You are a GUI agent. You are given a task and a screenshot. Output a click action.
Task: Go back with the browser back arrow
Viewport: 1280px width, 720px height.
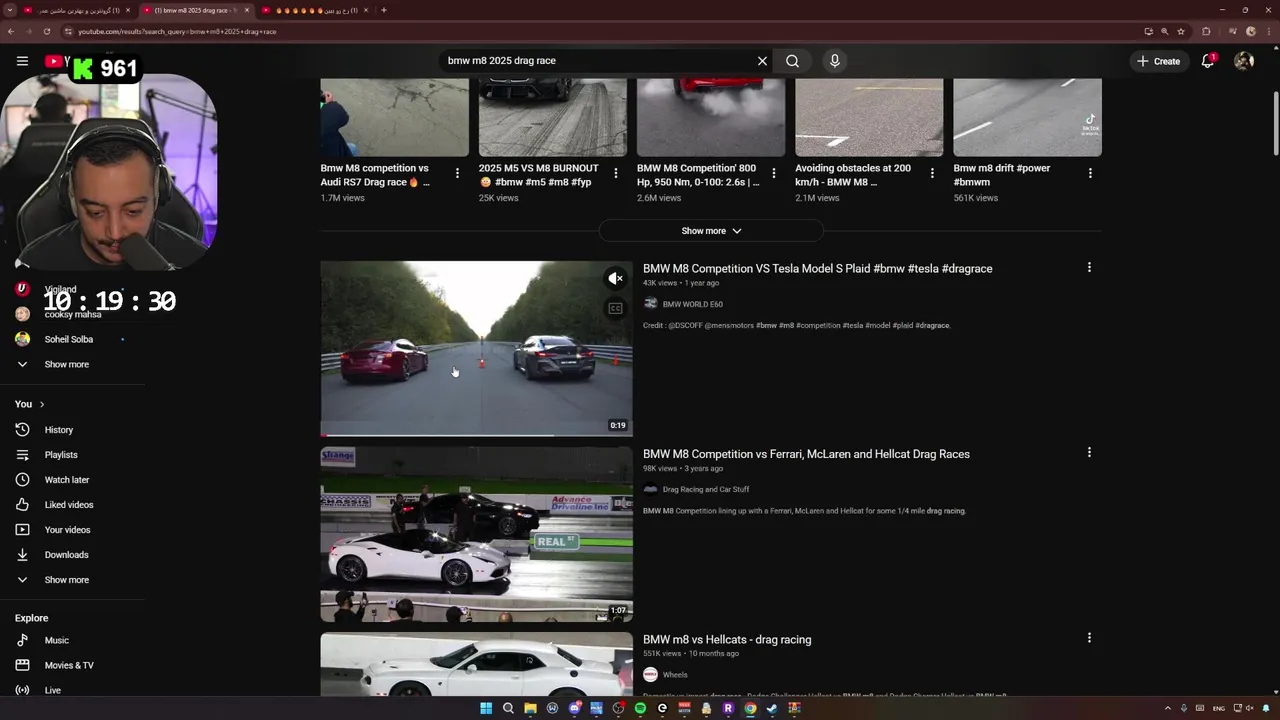point(10,31)
